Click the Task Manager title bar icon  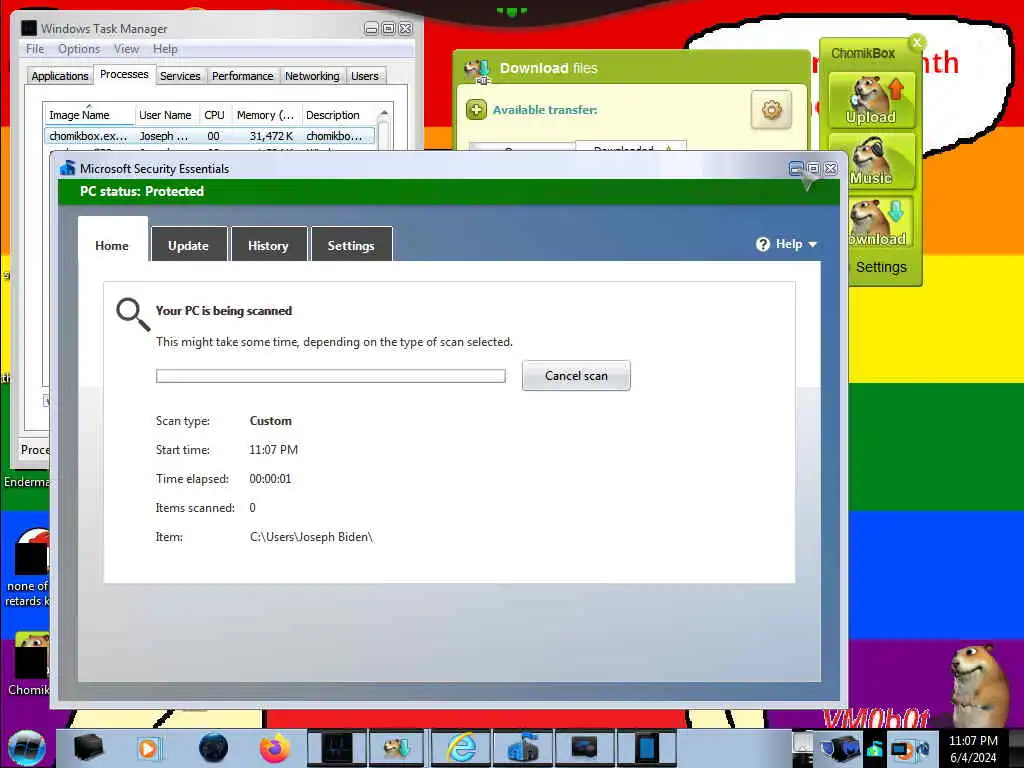coord(29,28)
